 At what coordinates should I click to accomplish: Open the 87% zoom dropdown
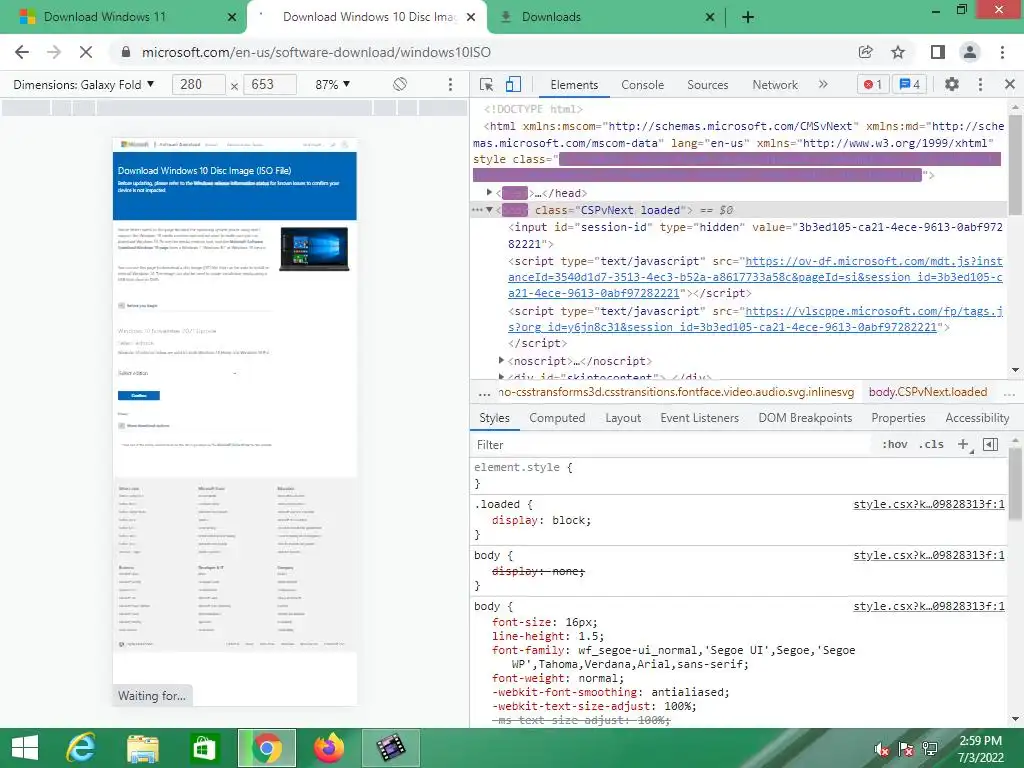(332, 84)
